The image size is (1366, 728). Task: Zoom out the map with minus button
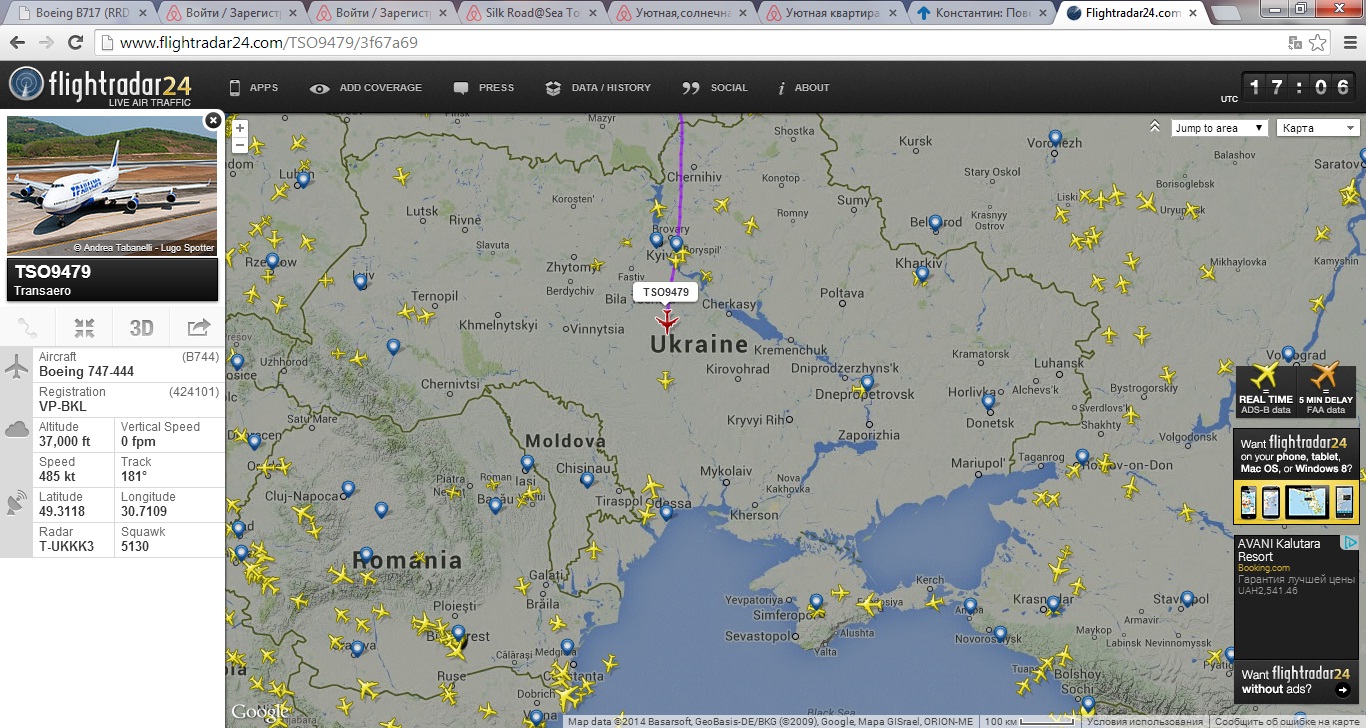point(239,145)
